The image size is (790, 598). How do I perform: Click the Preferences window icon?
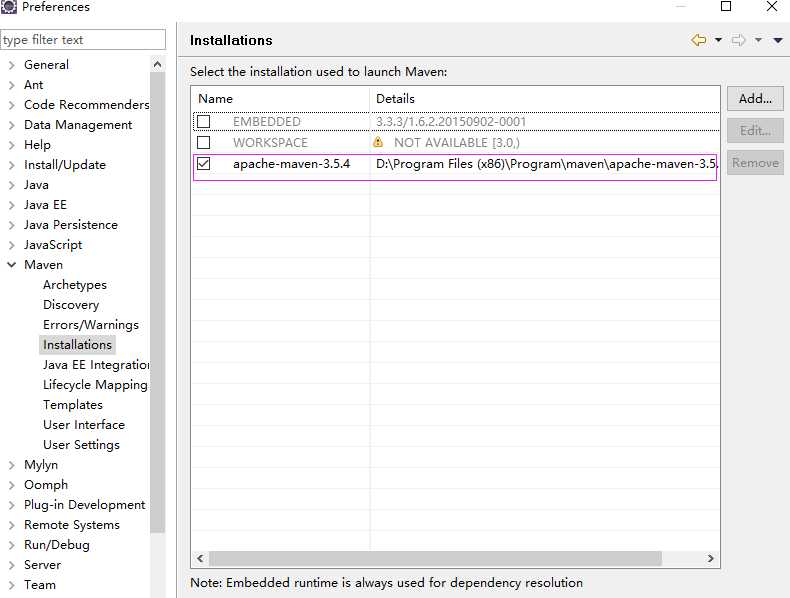9,7
